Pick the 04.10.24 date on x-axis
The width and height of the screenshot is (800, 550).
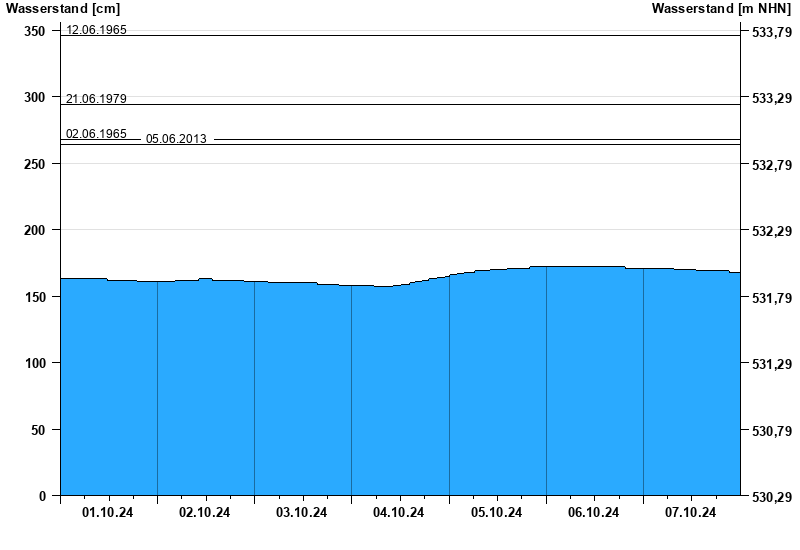coord(399,513)
